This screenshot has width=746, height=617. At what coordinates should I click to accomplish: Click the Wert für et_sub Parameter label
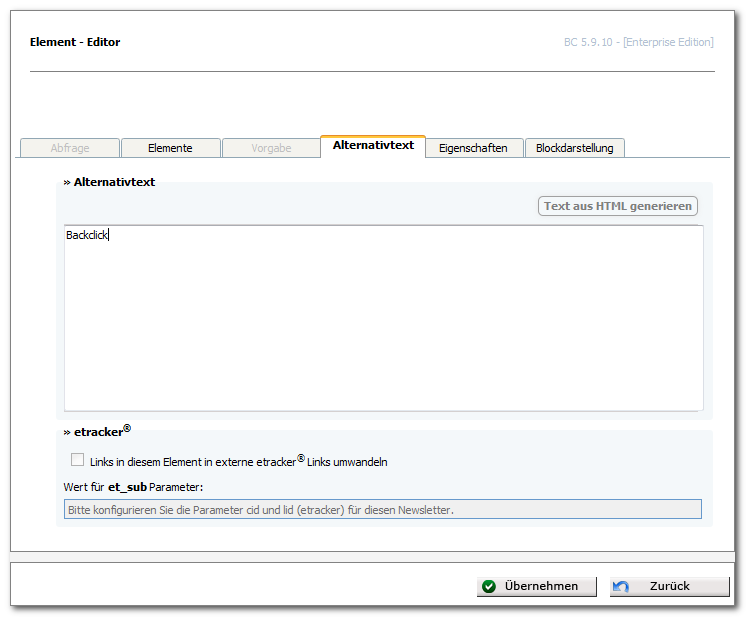133,487
